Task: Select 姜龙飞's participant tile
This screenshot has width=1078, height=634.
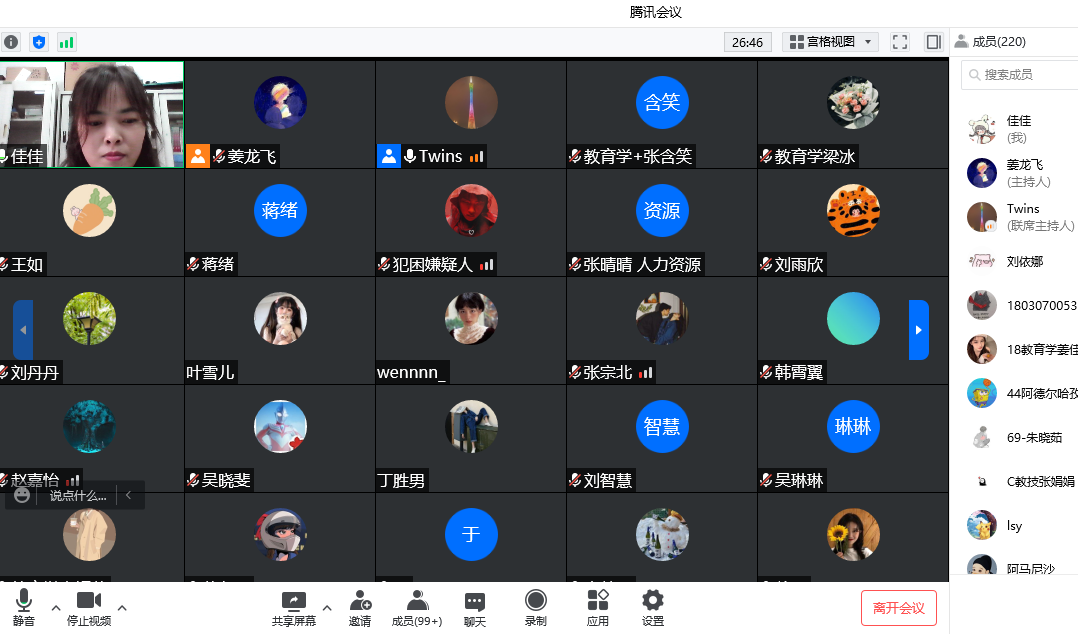Action: click(x=280, y=114)
